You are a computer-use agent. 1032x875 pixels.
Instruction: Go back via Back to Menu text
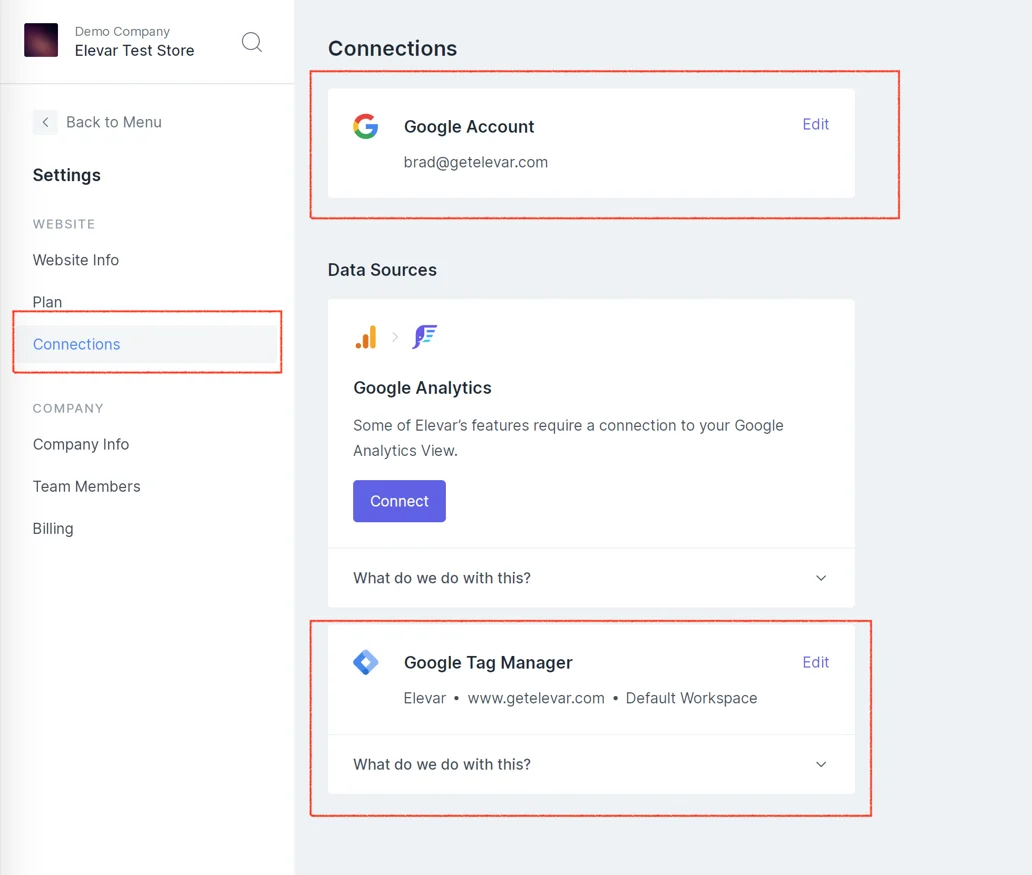pos(114,122)
